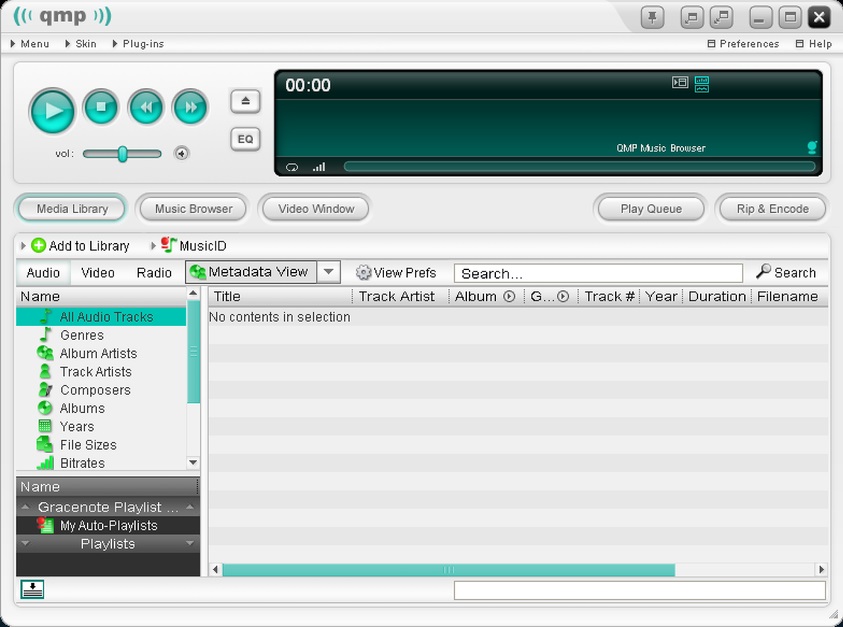The width and height of the screenshot is (843, 627).
Task: Open Preferences
Action: [744, 44]
